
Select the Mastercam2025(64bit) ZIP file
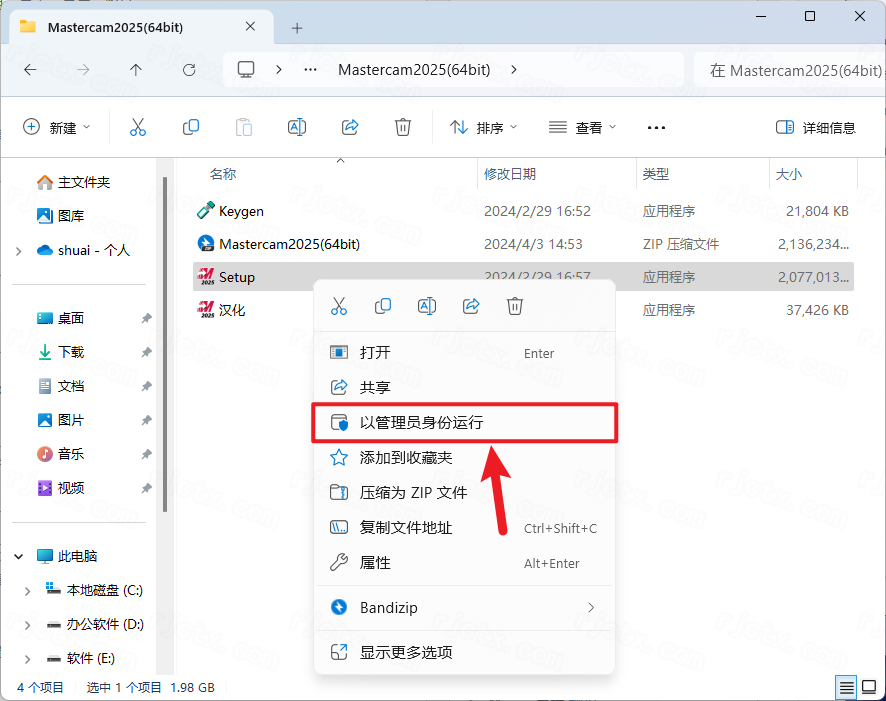click(x=523, y=244)
